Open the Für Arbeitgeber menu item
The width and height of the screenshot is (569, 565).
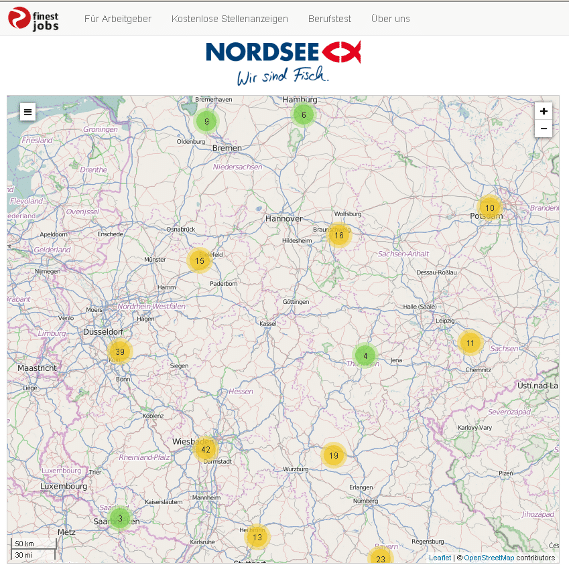coord(118,19)
